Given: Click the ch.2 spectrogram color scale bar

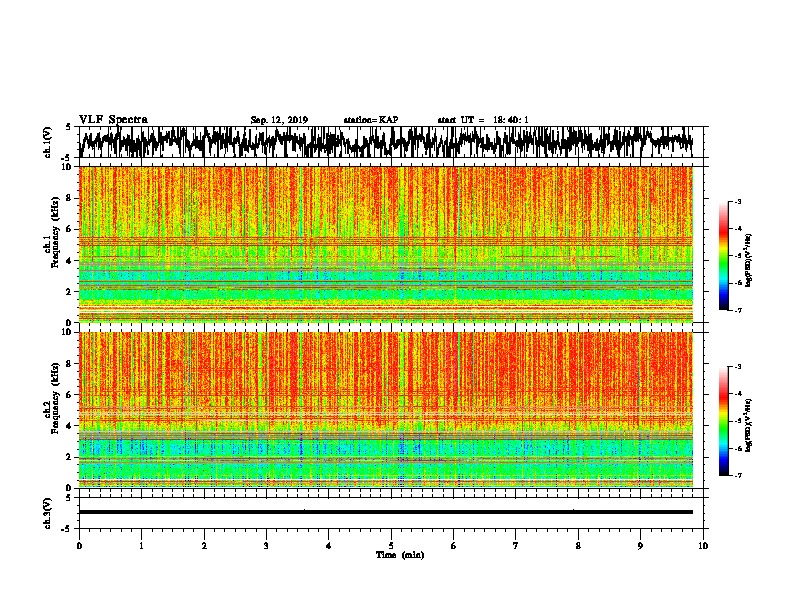Looking at the screenshot, I should coord(723,421).
